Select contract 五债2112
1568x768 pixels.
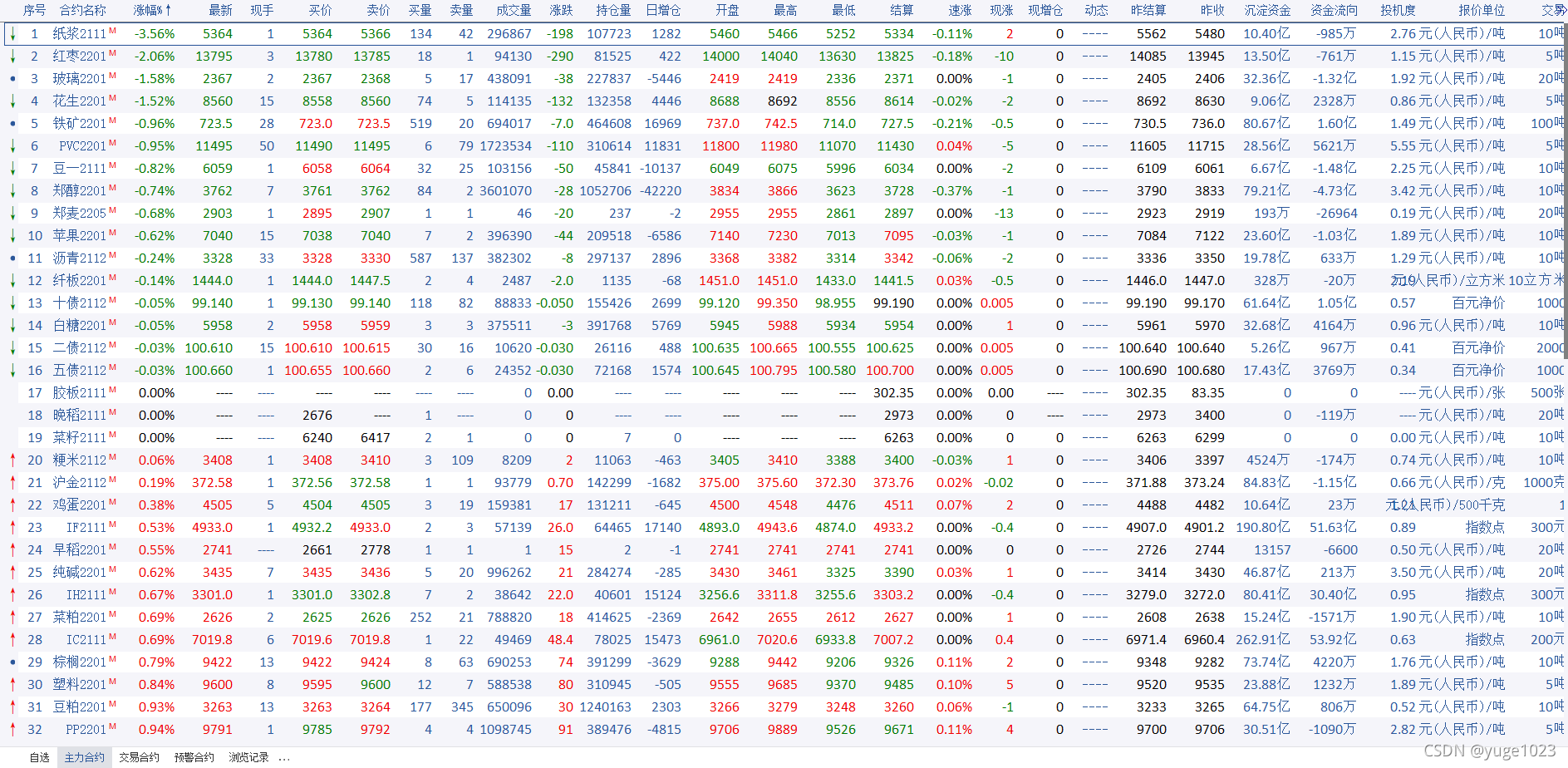pyautogui.click(x=79, y=371)
